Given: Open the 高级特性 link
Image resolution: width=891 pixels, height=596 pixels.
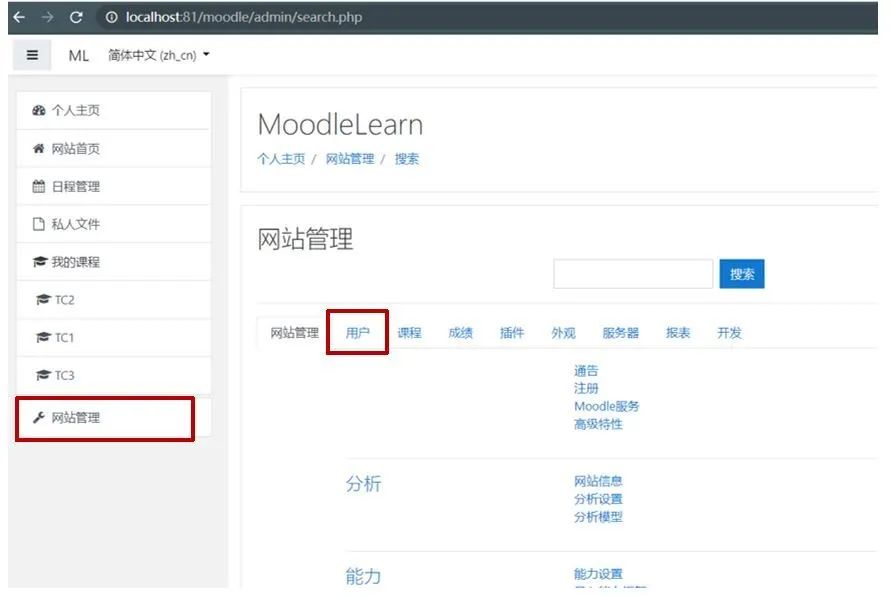Looking at the screenshot, I should coord(598,424).
